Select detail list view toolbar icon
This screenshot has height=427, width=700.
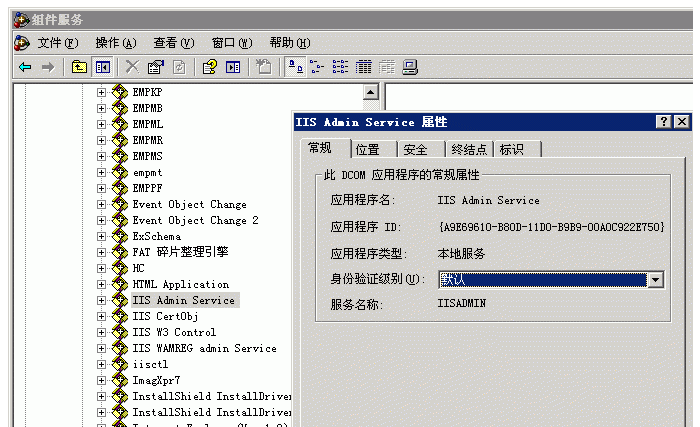click(x=363, y=67)
